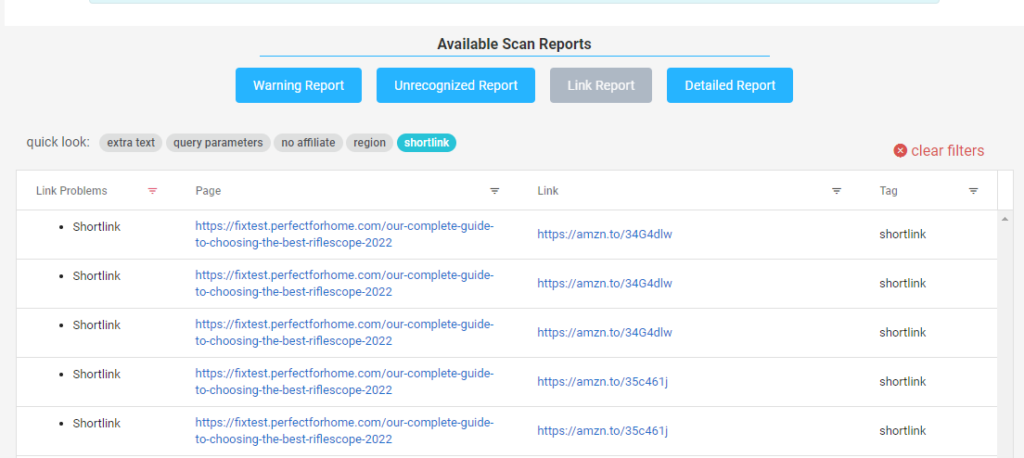
Task: Open page link in the fifth table row
Action: pyautogui.click(x=344, y=431)
